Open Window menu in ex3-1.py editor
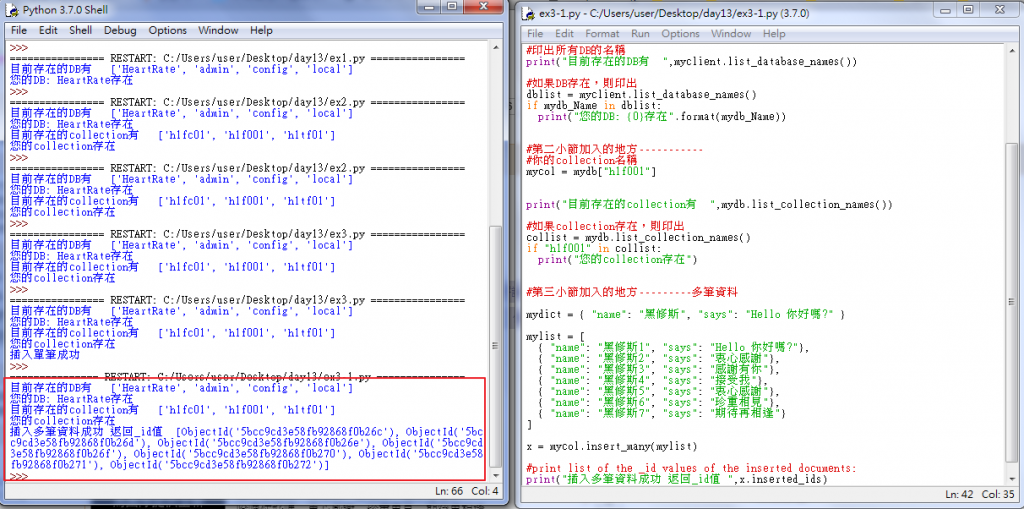Screen dimensions: 1024x509 731,33
